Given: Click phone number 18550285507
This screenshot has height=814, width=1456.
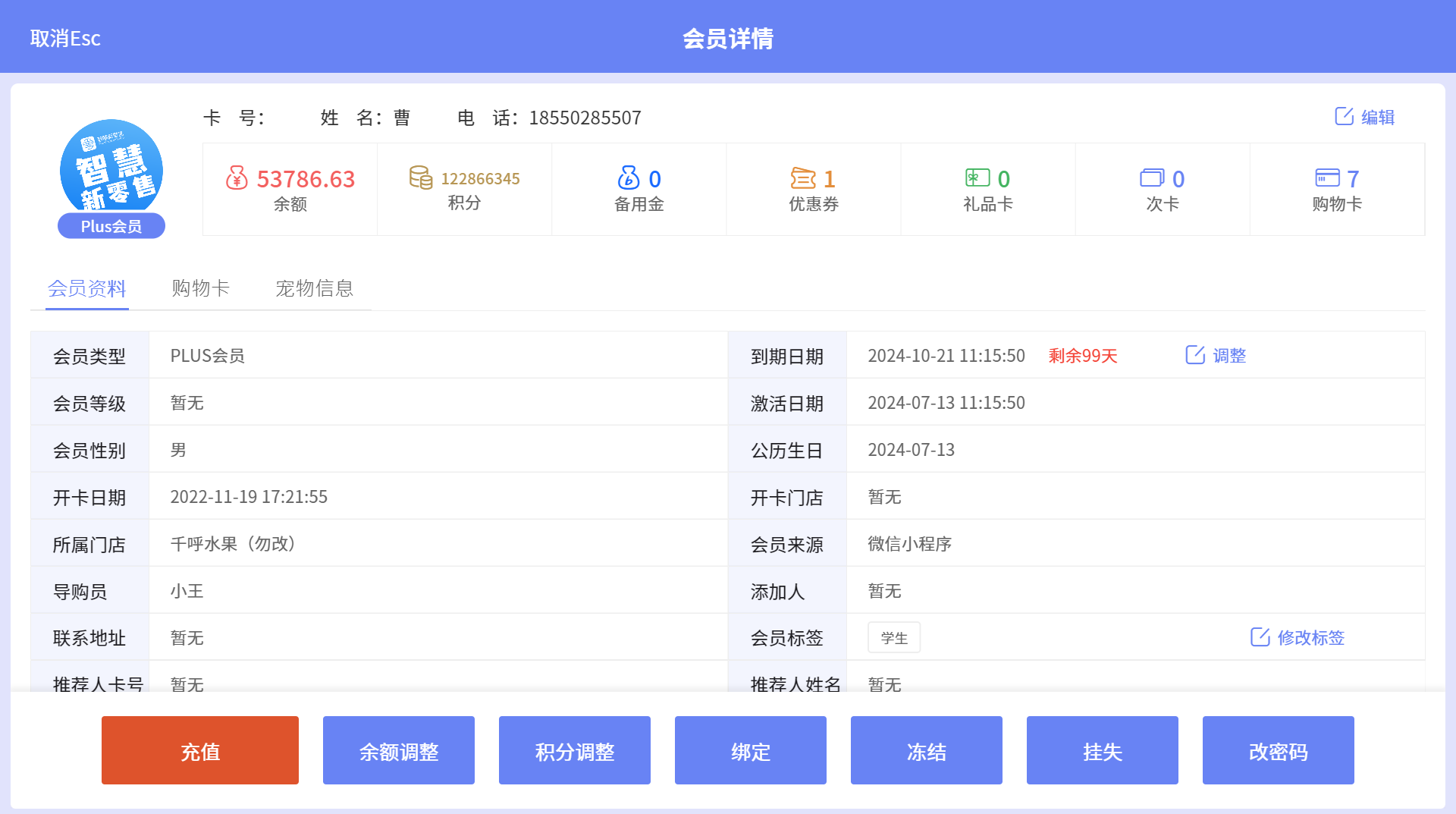Looking at the screenshot, I should coord(585,118).
